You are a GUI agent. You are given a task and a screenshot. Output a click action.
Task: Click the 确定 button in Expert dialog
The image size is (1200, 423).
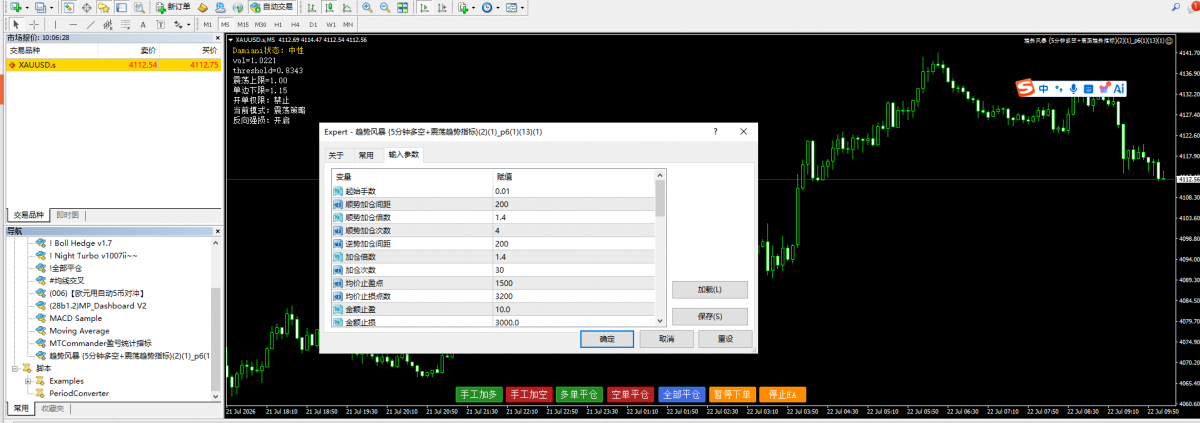(607, 339)
